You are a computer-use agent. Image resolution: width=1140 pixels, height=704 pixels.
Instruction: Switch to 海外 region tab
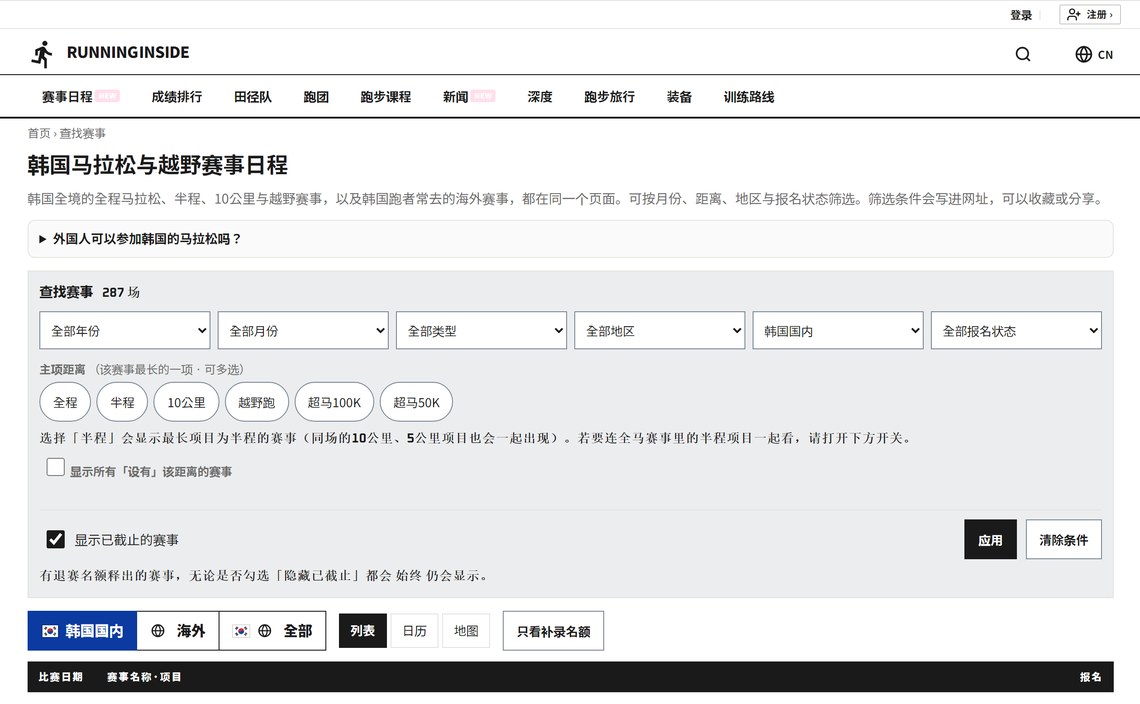(178, 631)
